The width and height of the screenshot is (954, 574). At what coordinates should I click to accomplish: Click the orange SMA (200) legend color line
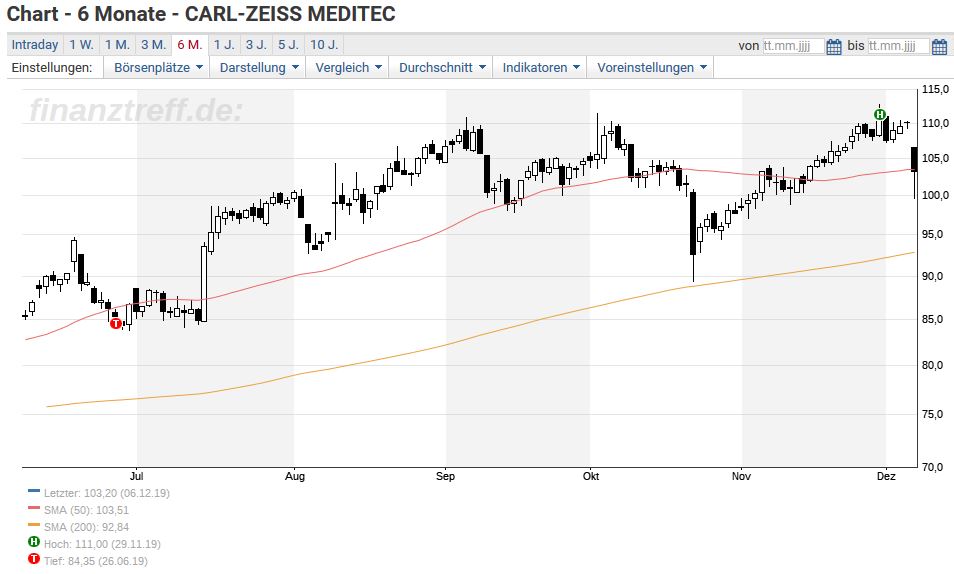click(34, 525)
